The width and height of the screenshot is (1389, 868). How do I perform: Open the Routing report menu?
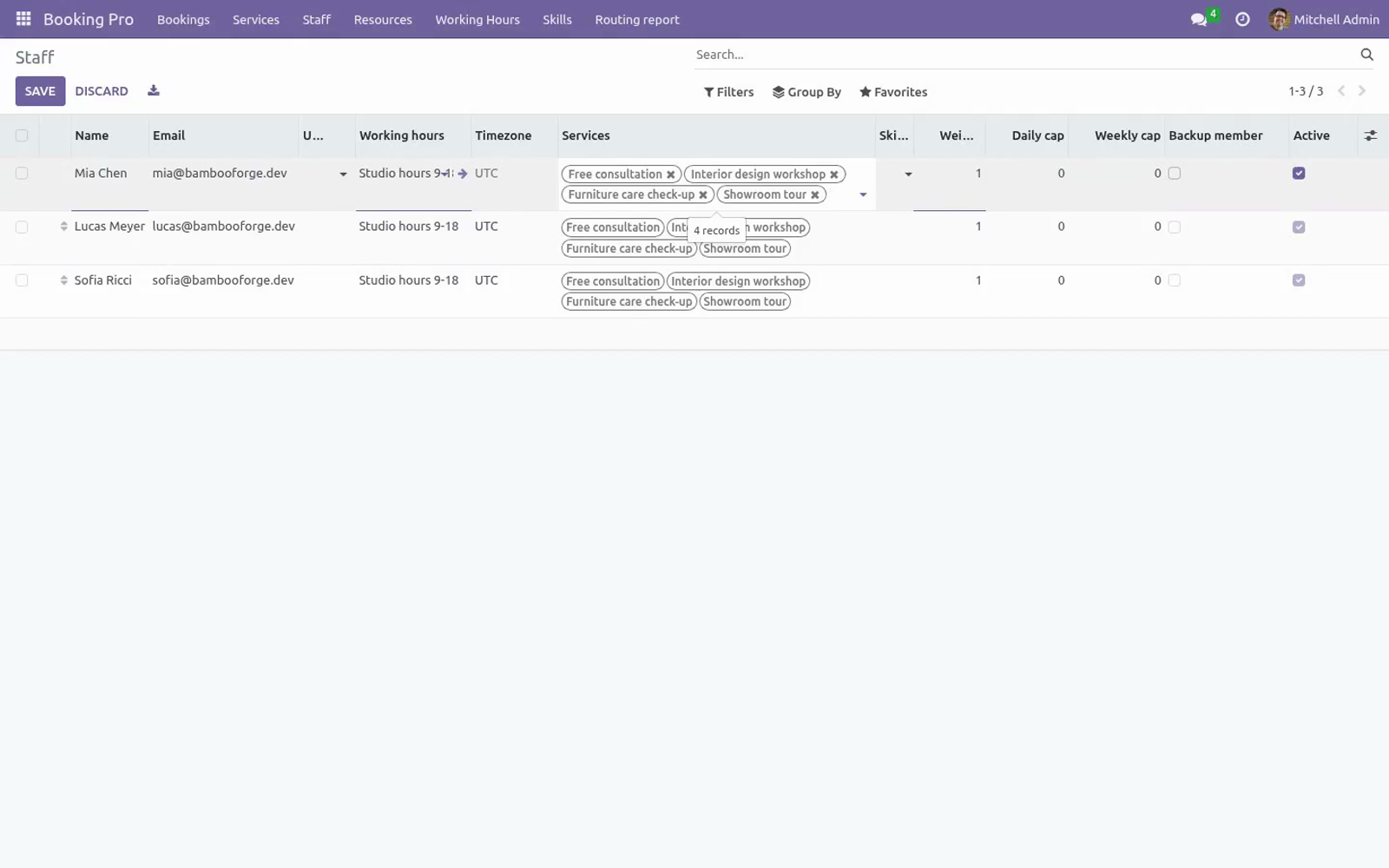[637, 19]
